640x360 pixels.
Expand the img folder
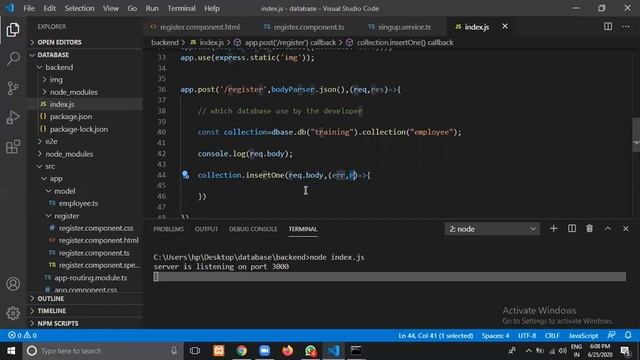pos(56,80)
